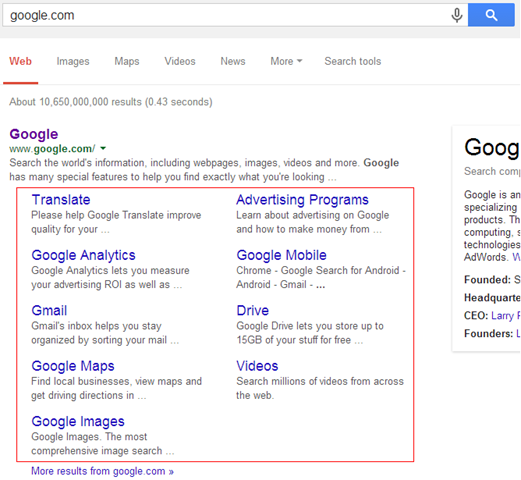Screen dimensions: 521x480
Task: Open the Translate sitelink
Action: coord(61,200)
